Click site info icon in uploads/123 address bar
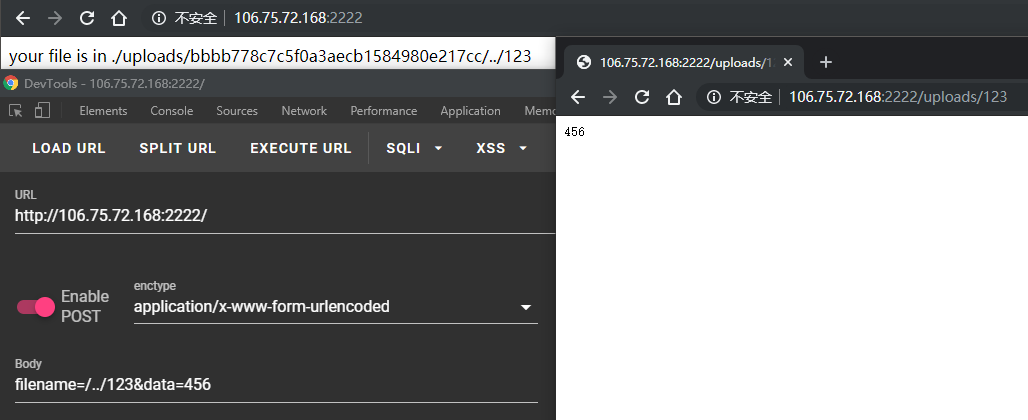The image size is (1028, 420). coord(714,98)
